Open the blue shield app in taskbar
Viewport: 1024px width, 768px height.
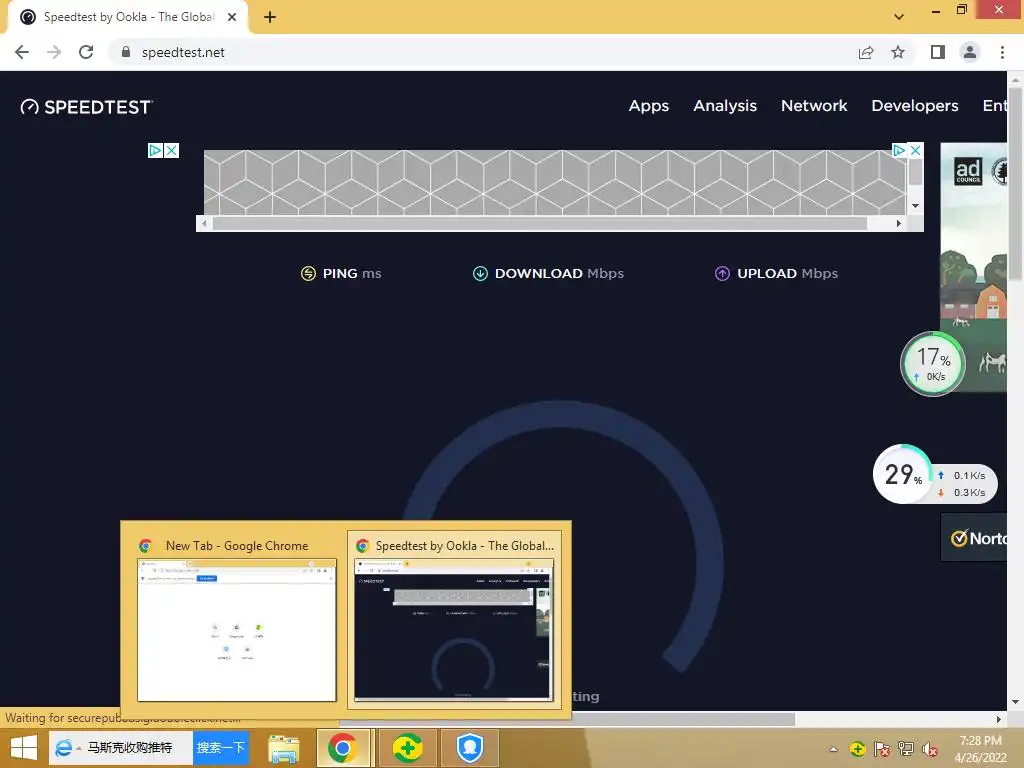coord(470,748)
